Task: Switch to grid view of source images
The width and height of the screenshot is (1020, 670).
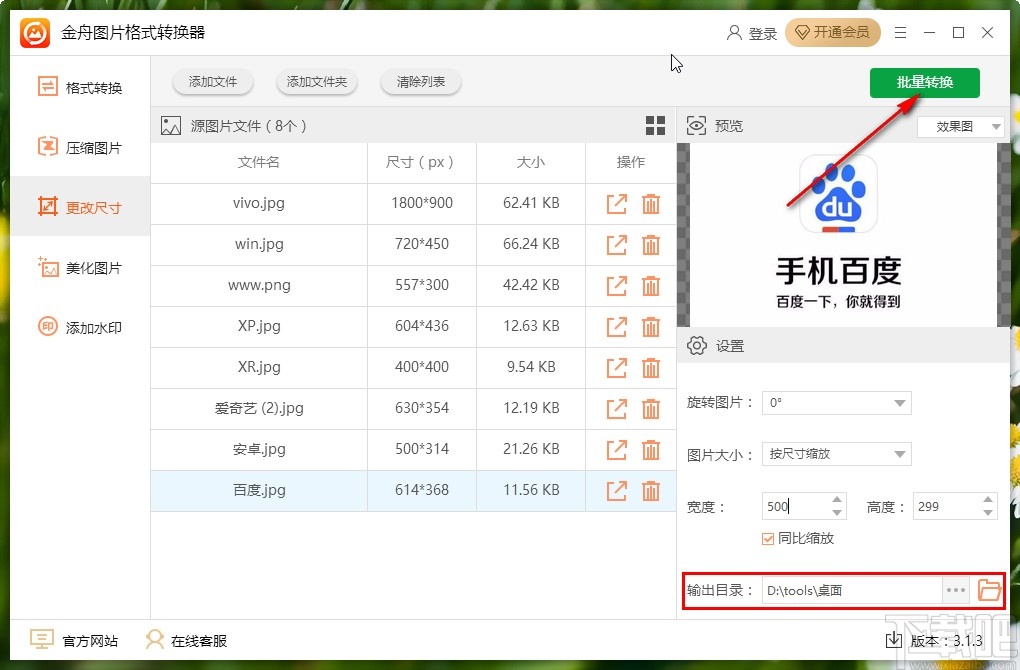Action: pos(655,125)
